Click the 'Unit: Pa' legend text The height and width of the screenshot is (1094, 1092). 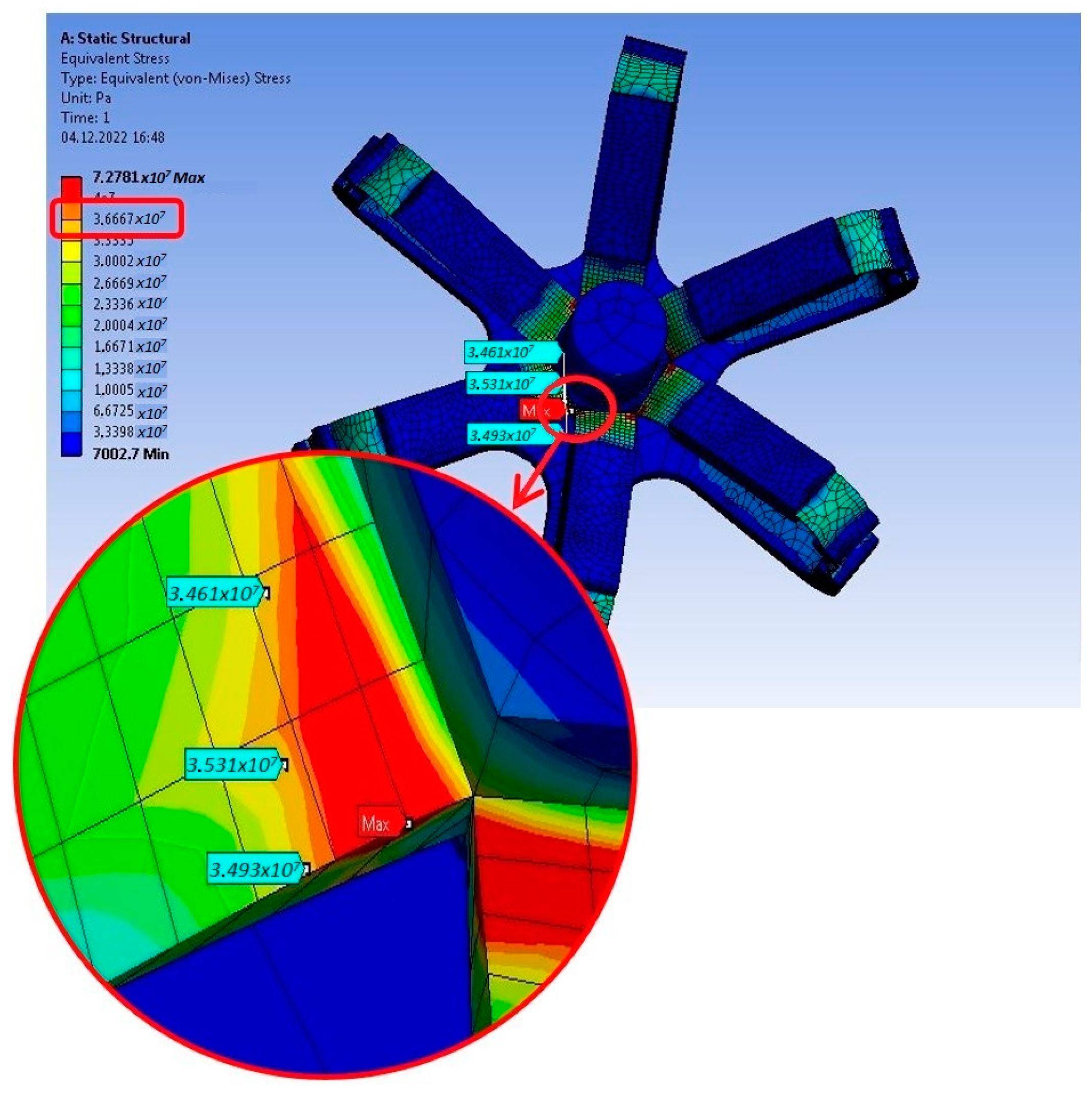[x=86, y=98]
